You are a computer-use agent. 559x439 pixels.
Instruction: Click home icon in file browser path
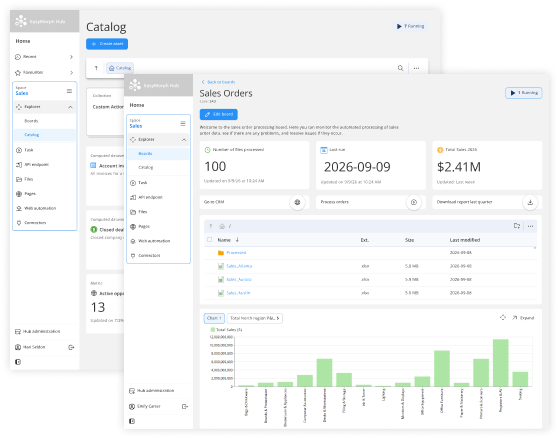pyautogui.click(x=222, y=226)
